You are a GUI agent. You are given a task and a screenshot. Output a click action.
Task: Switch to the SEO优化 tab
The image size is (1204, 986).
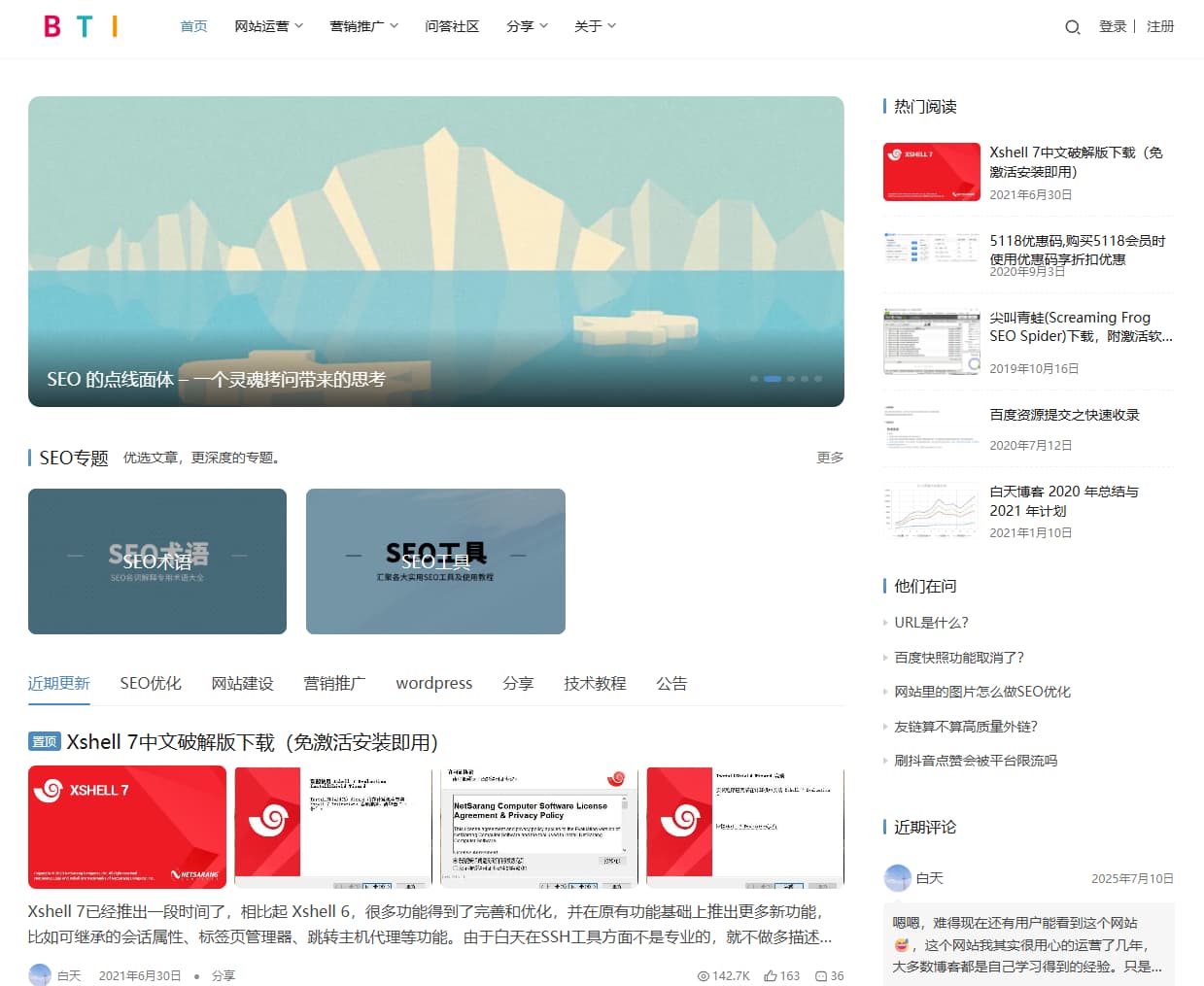click(x=150, y=683)
